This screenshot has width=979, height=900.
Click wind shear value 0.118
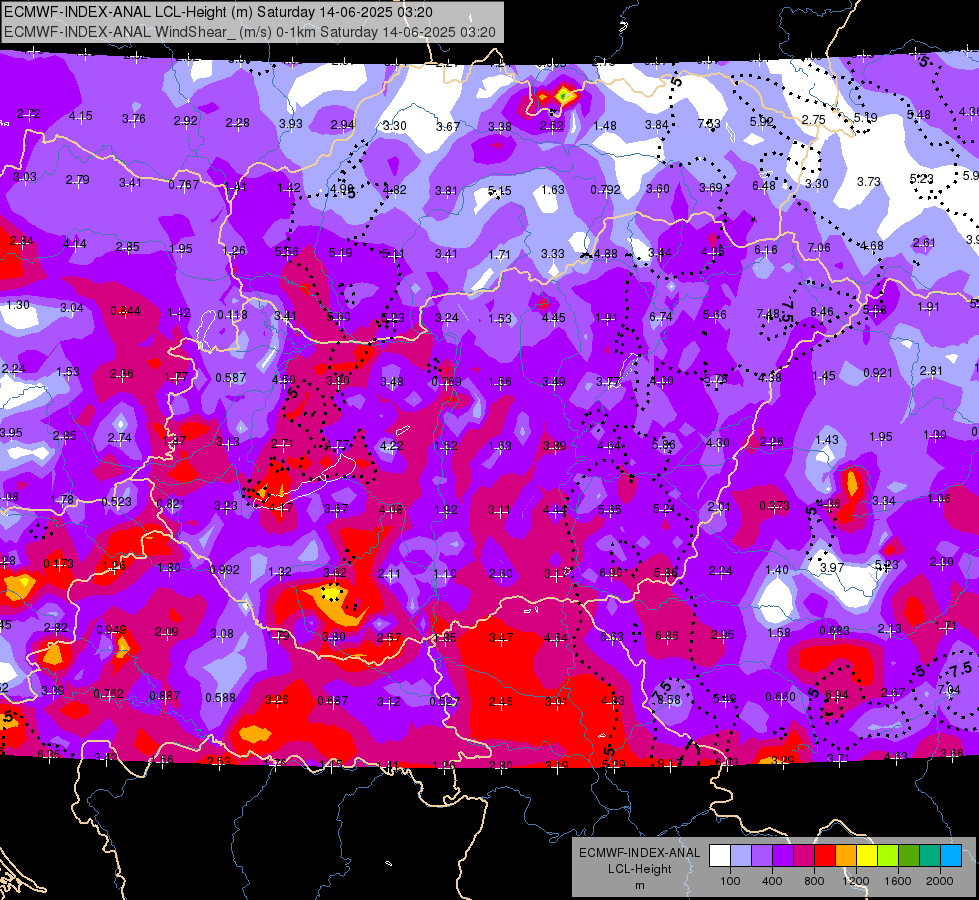(x=232, y=315)
